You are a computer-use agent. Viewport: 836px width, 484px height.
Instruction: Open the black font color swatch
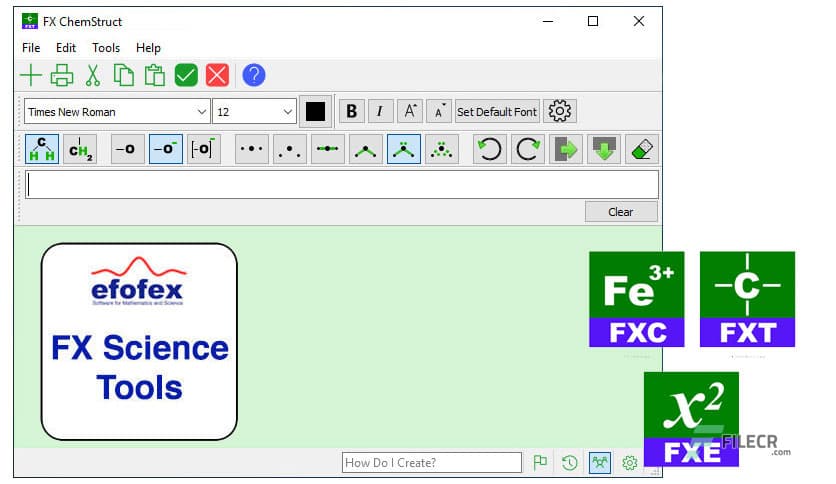(315, 112)
